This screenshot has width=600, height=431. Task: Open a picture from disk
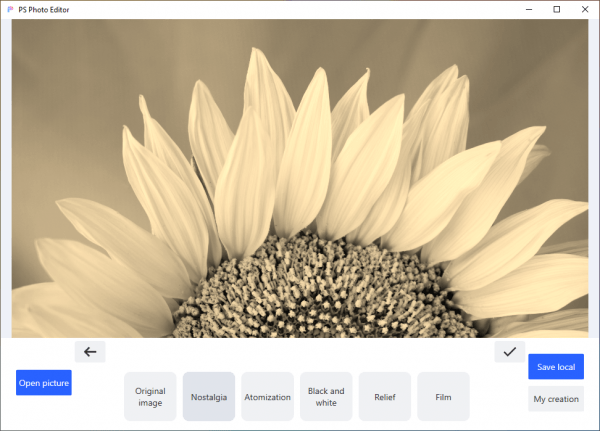point(44,383)
